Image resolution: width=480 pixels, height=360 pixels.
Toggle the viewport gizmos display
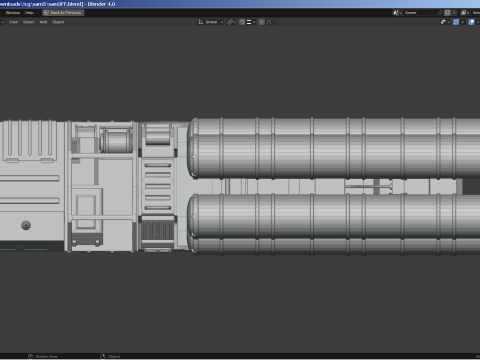tap(456, 22)
